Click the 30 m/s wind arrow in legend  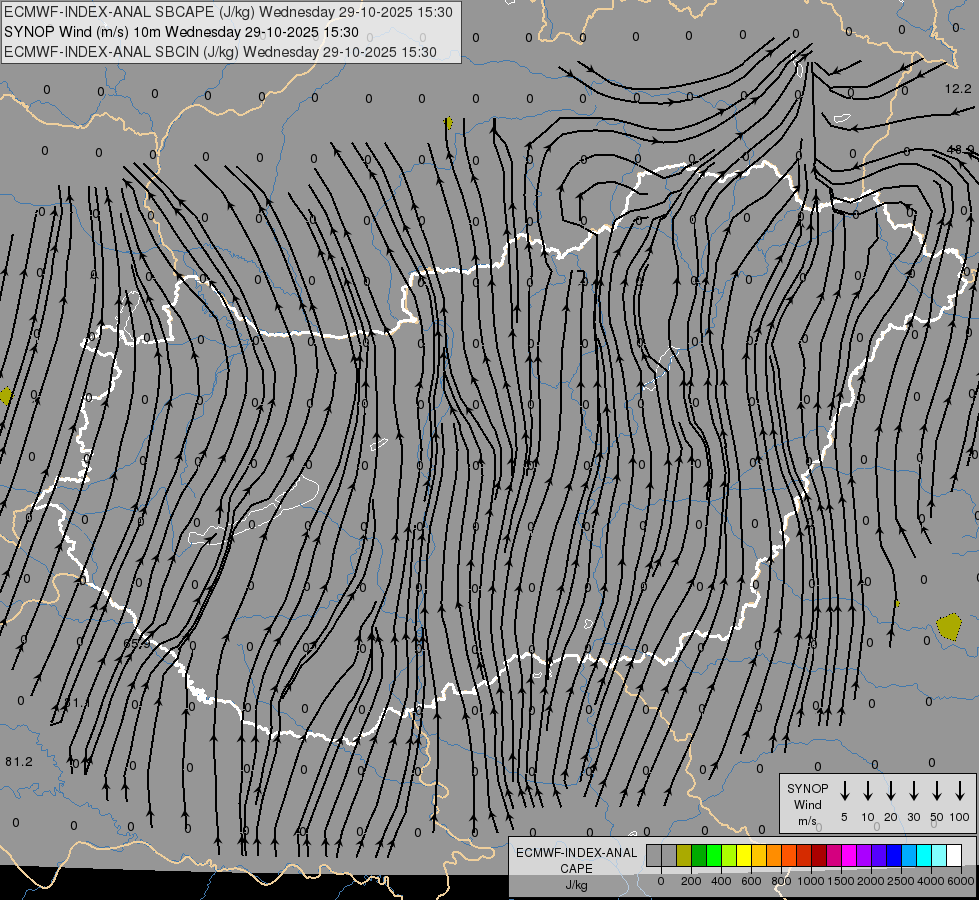[x=913, y=791]
